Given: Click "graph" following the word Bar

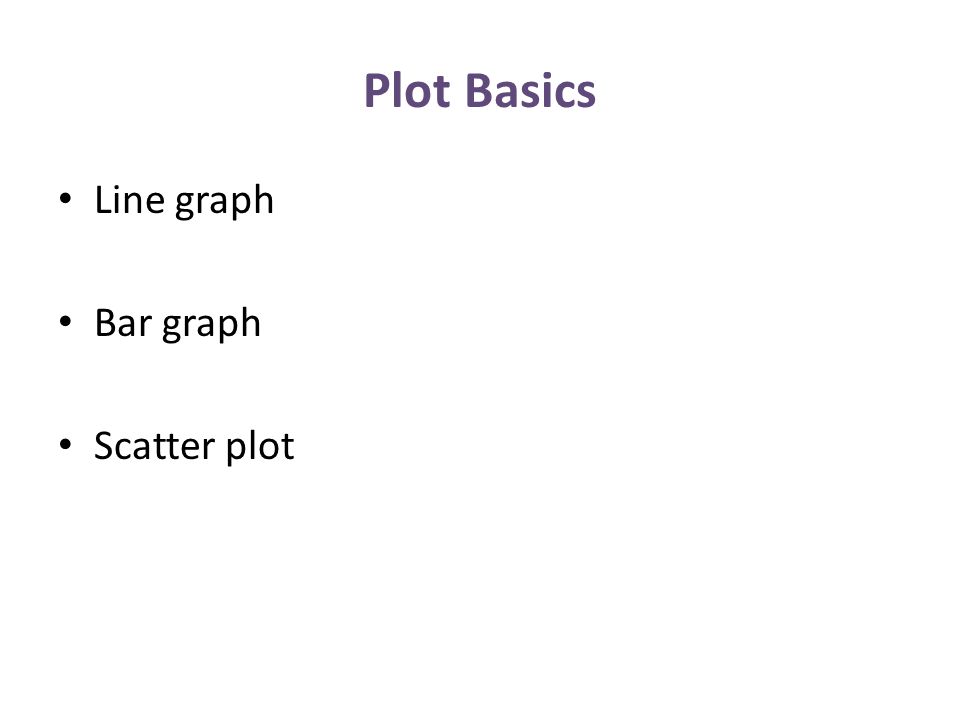Looking at the screenshot, I should [211, 325].
